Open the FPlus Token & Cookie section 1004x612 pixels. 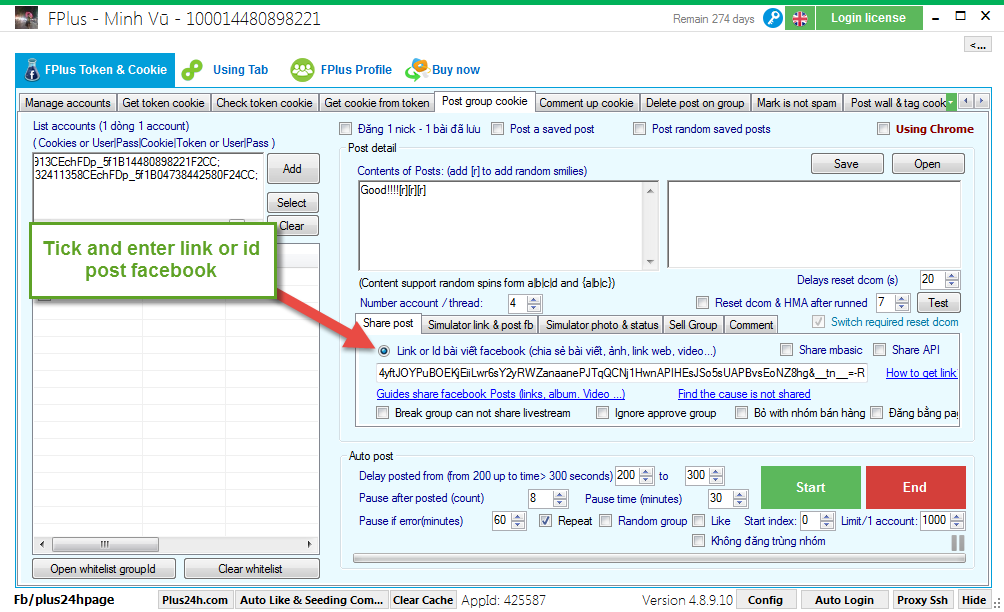(x=95, y=70)
